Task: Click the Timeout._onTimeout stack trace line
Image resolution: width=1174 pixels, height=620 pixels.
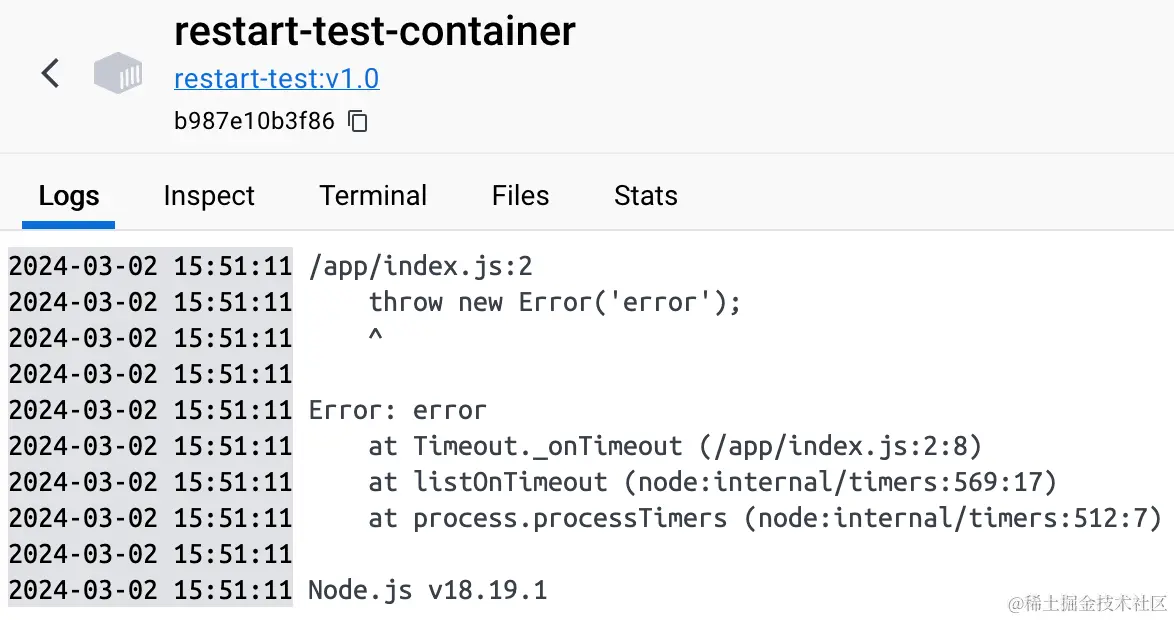Action: click(x=675, y=446)
